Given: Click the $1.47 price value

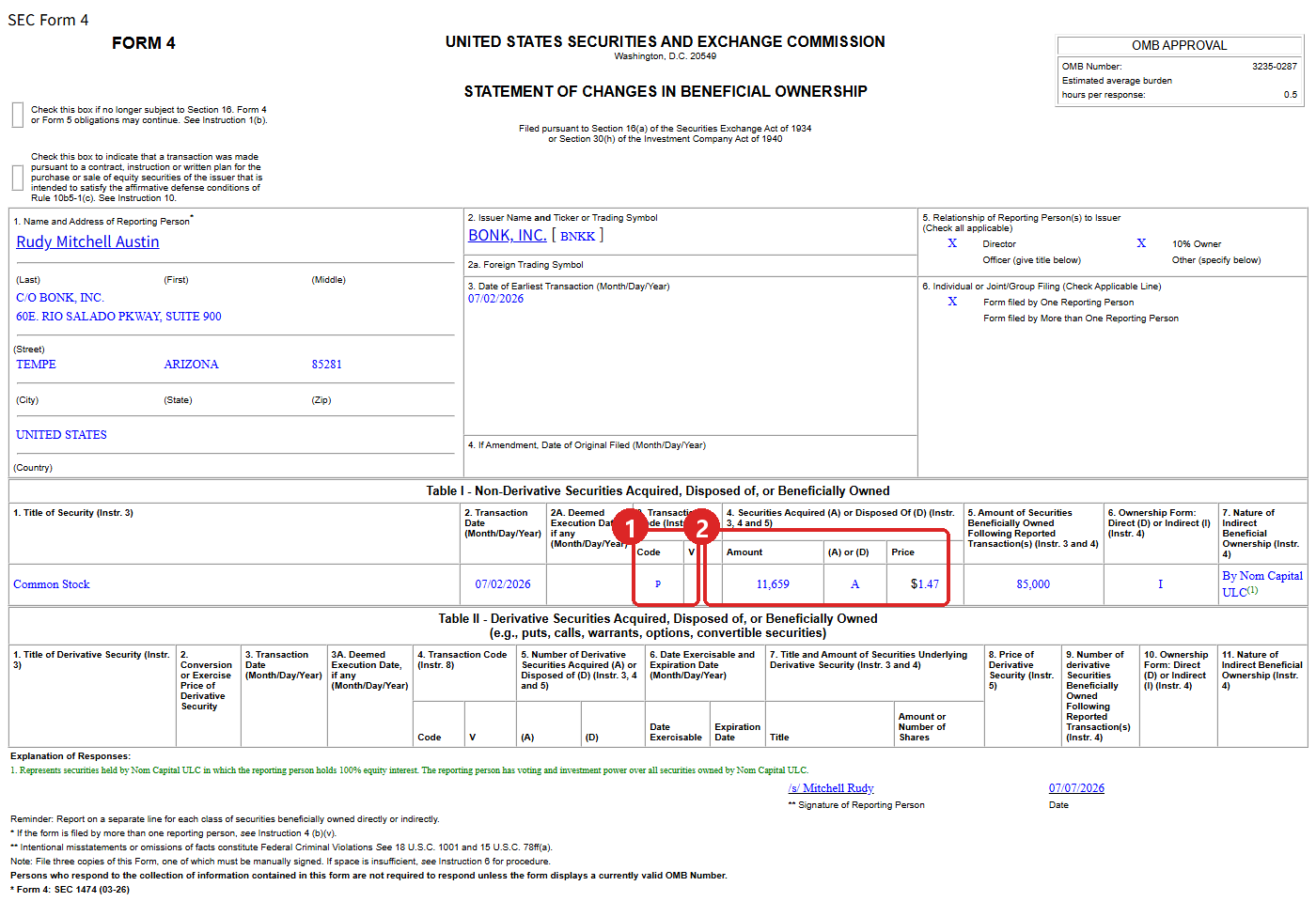Looking at the screenshot, I should 925,584.
